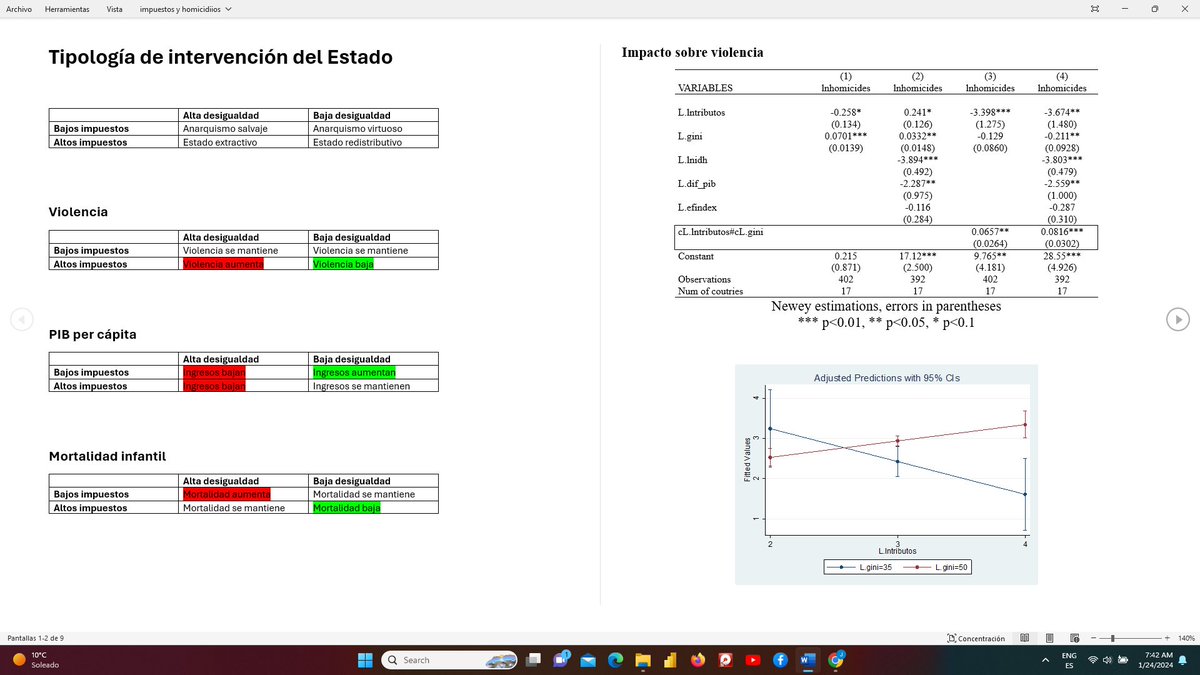Open Power BI from taskbar
This screenshot has width=1200, height=675.
click(x=671, y=660)
